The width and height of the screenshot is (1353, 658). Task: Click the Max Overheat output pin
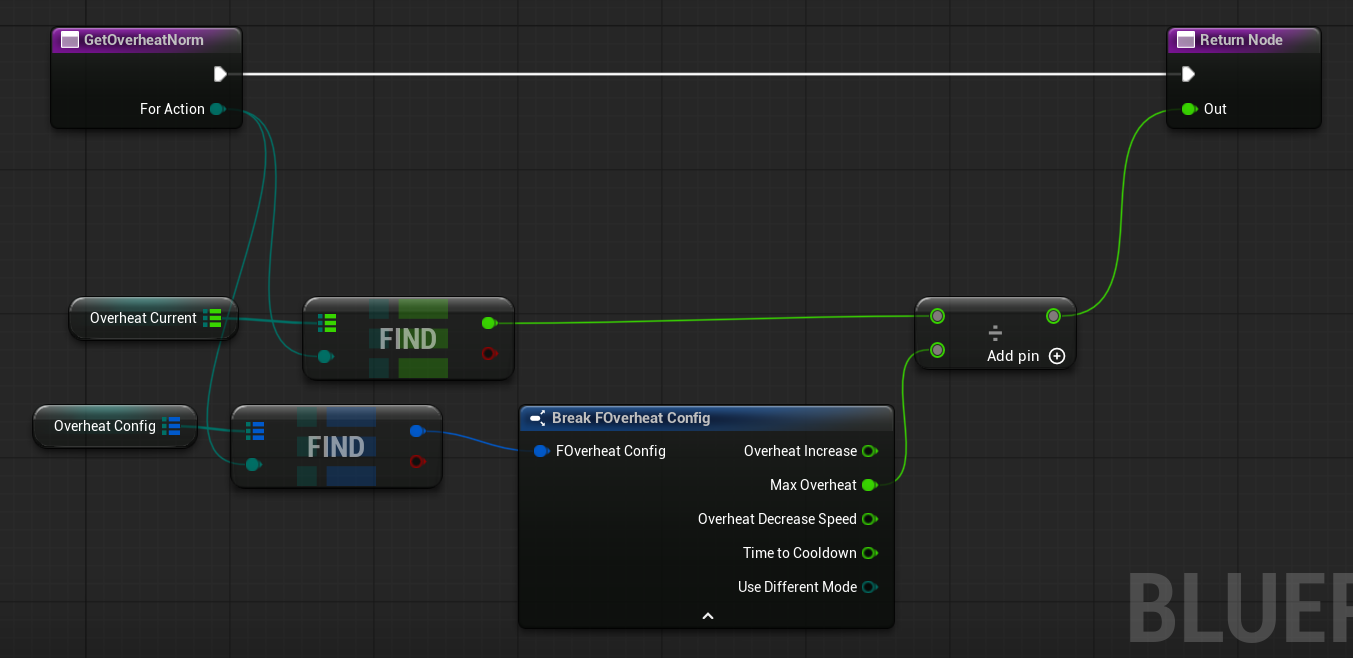869,485
